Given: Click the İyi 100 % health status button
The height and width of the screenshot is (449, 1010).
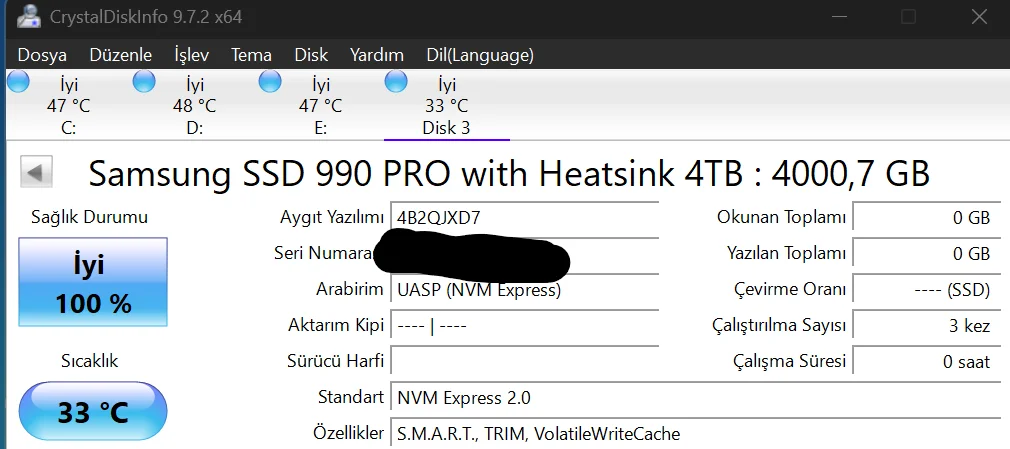Looking at the screenshot, I should point(93,282).
